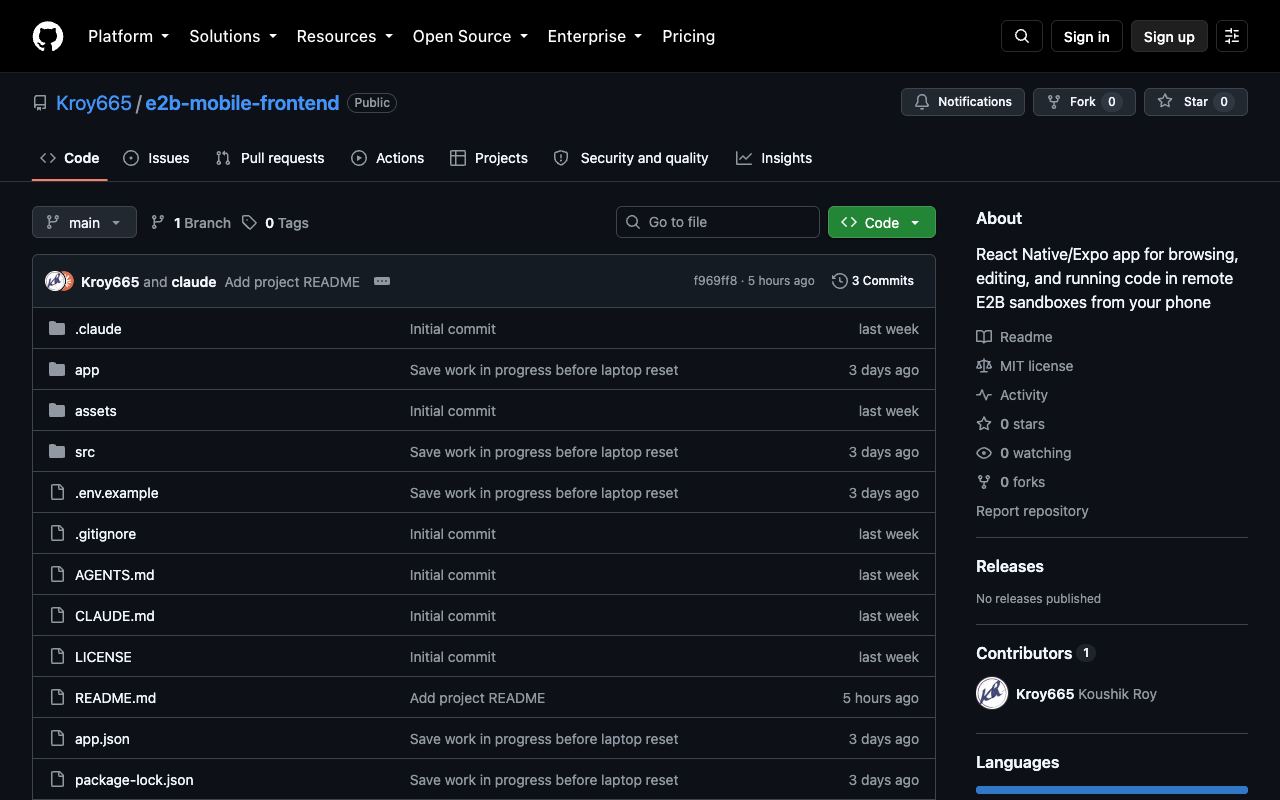This screenshot has width=1280, height=800.
Task: Open the claude co-author link
Action: tap(194, 282)
